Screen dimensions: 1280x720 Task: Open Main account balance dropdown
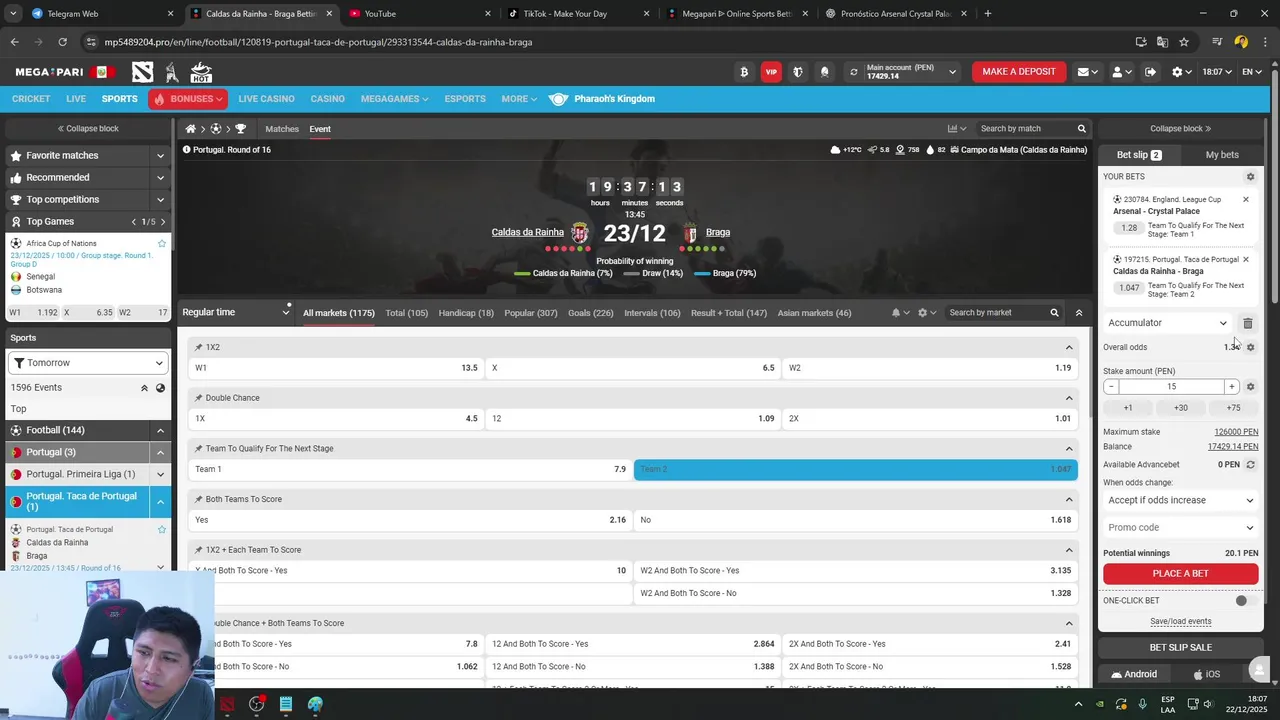(952, 72)
